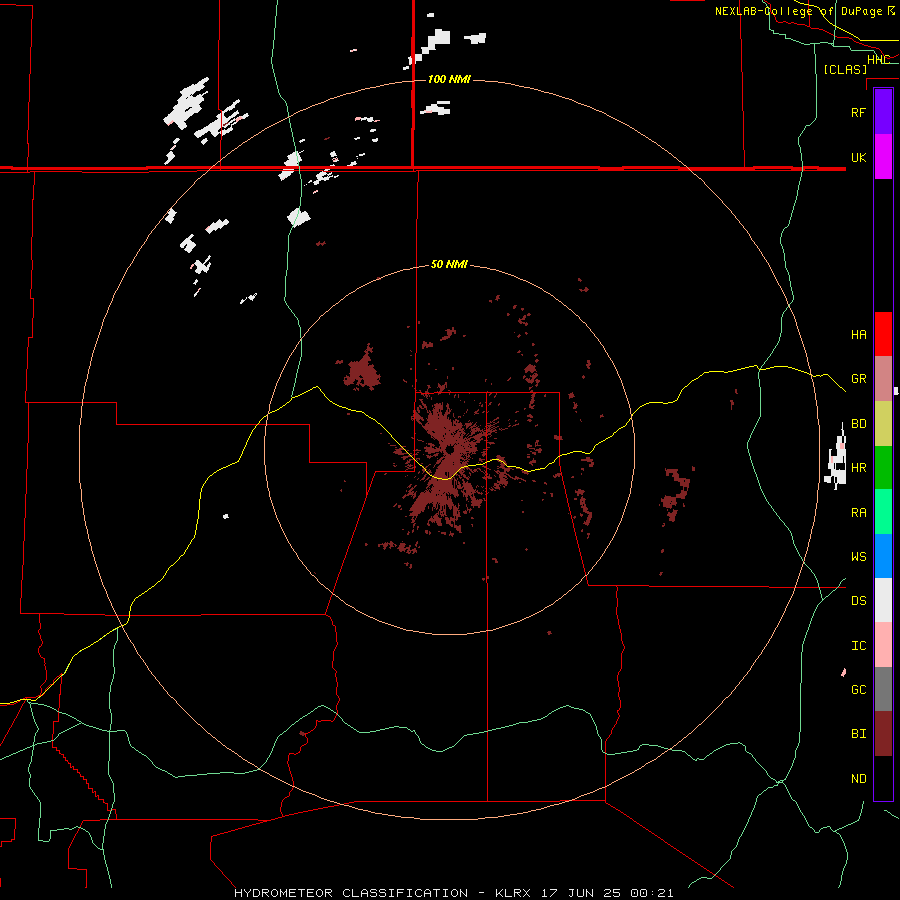The width and height of the screenshot is (900, 900).
Task: Click the "ND" legend label
Action: pos(858,779)
